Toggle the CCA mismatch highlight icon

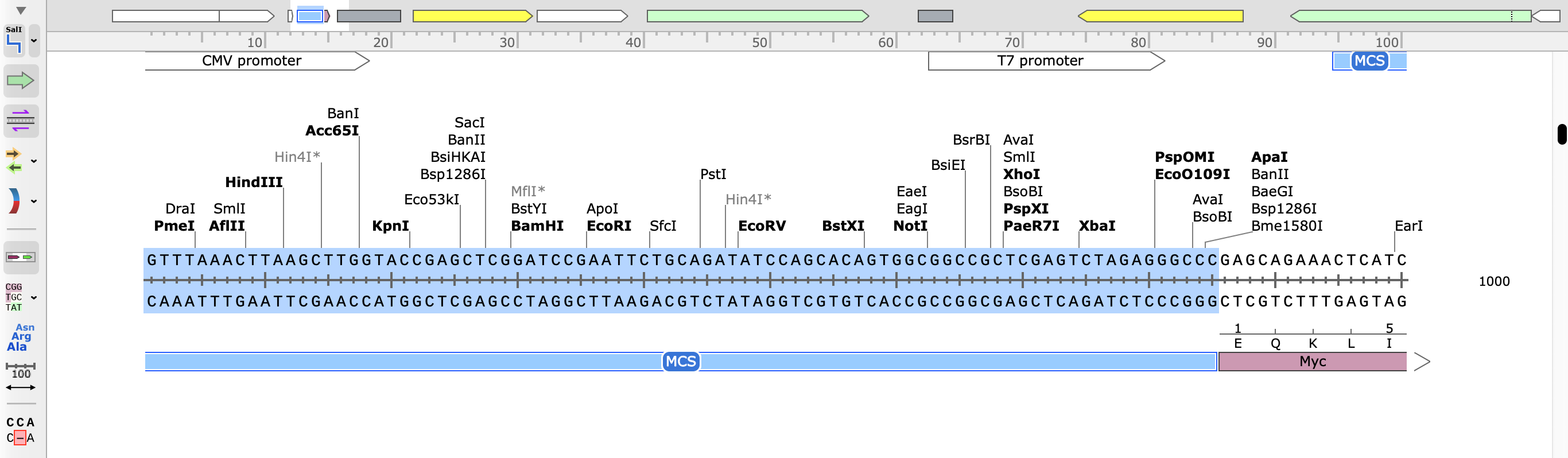tap(21, 430)
